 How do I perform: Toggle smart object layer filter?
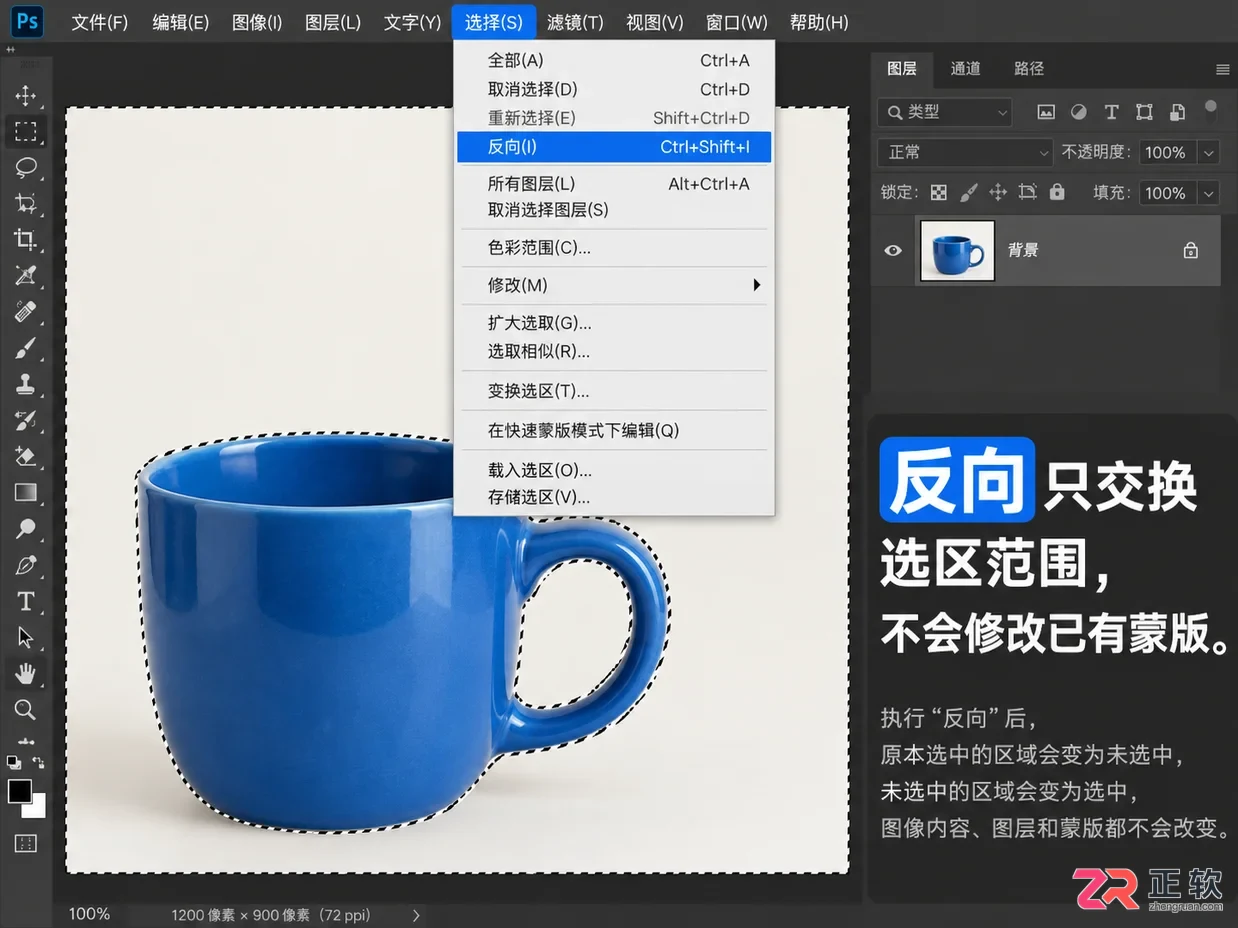tap(1177, 112)
